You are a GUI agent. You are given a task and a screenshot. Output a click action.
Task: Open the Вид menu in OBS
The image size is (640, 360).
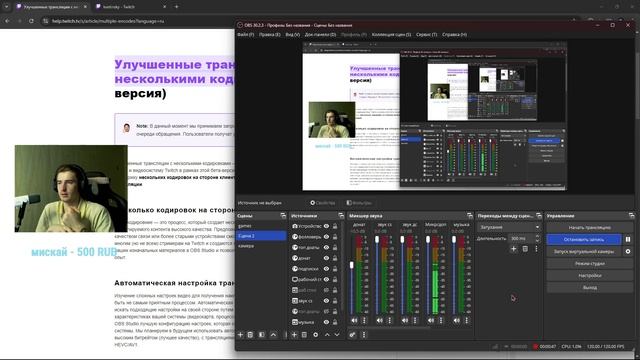coord(292,35)
